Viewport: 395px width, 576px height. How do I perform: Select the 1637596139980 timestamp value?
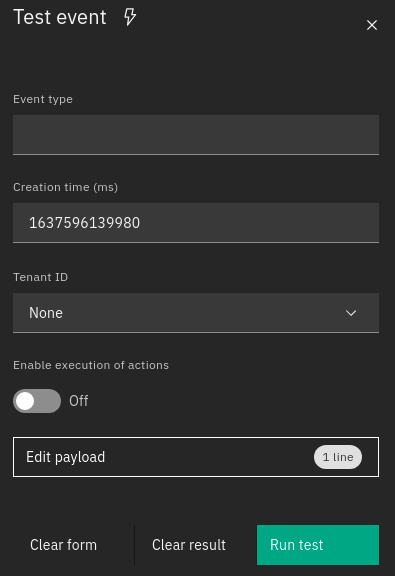click(85, 223)
